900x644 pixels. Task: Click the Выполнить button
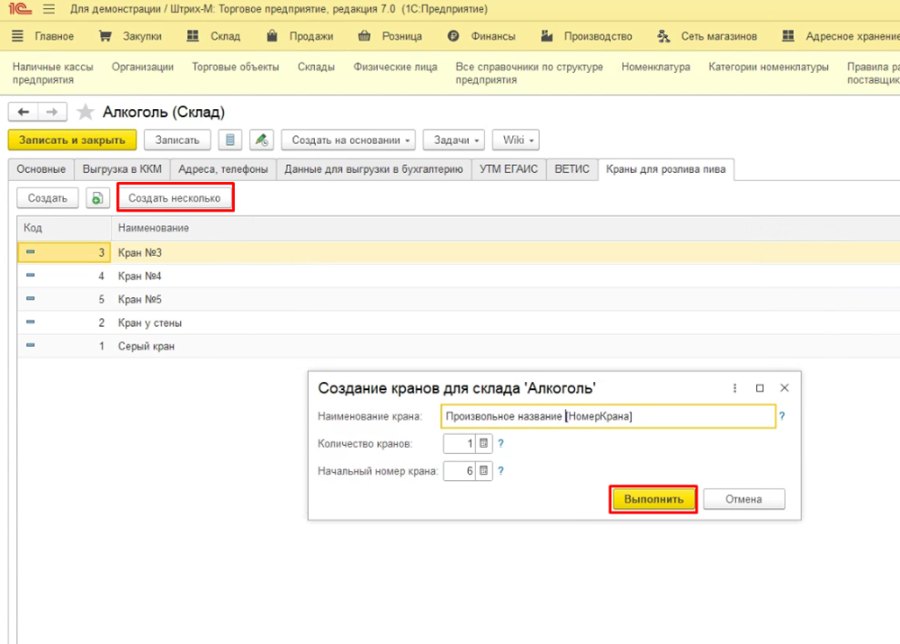click(x=654, y=499)
